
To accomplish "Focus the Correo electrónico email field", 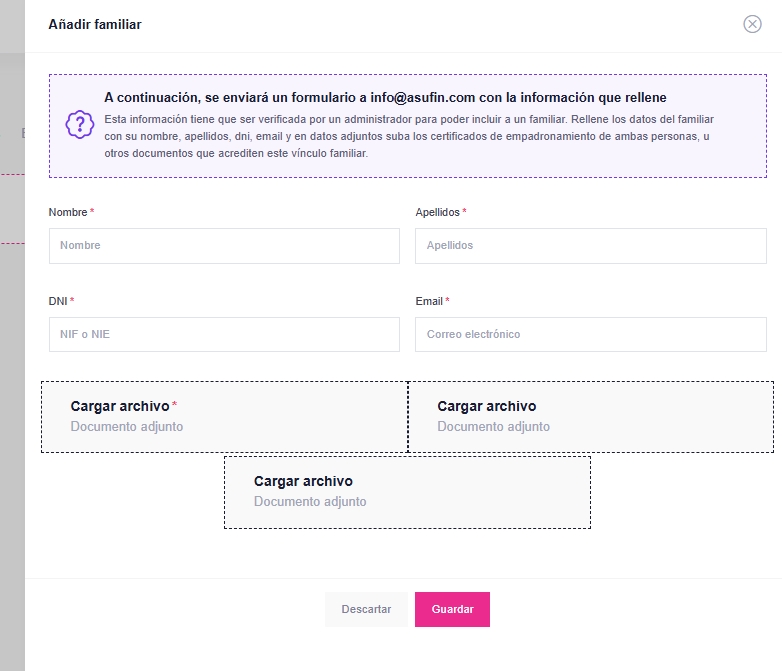I will pos(590,335).
